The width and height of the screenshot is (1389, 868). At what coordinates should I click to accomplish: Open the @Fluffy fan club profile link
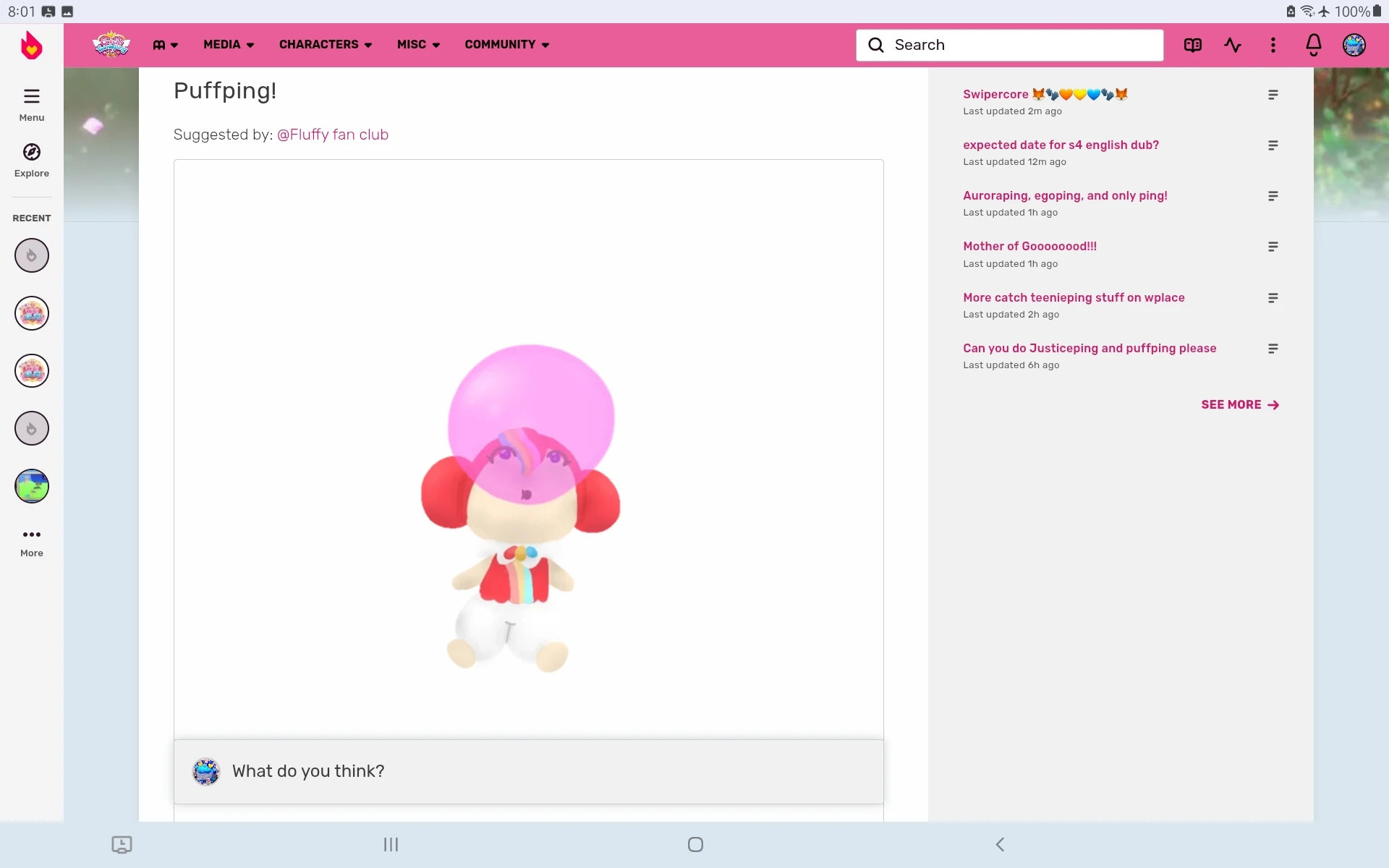332,135
